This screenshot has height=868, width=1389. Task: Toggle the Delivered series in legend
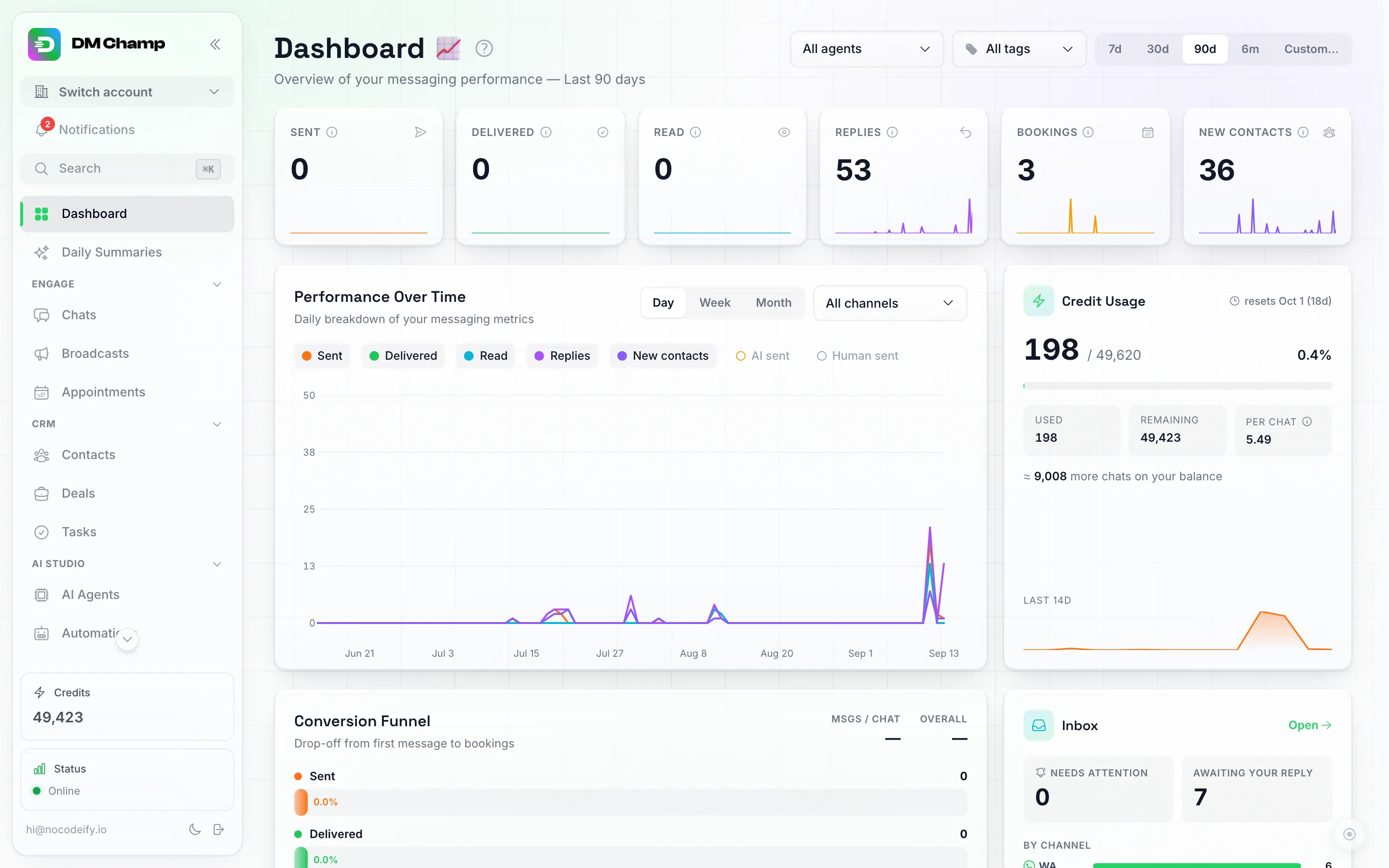(403, 355)
